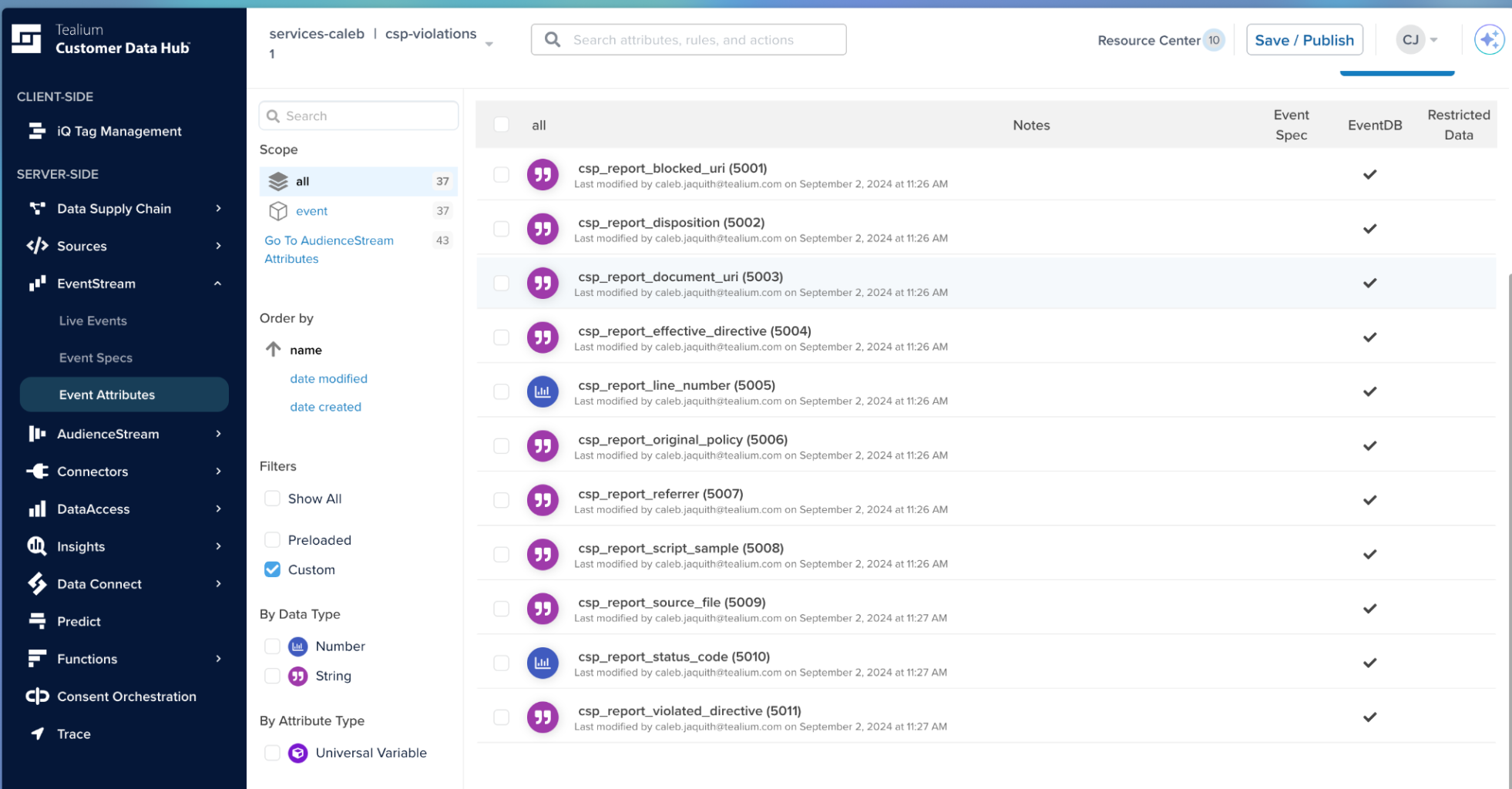Expand the Insights chevron
Viewport: 1512px width, 789px height.
coord(219,546)
